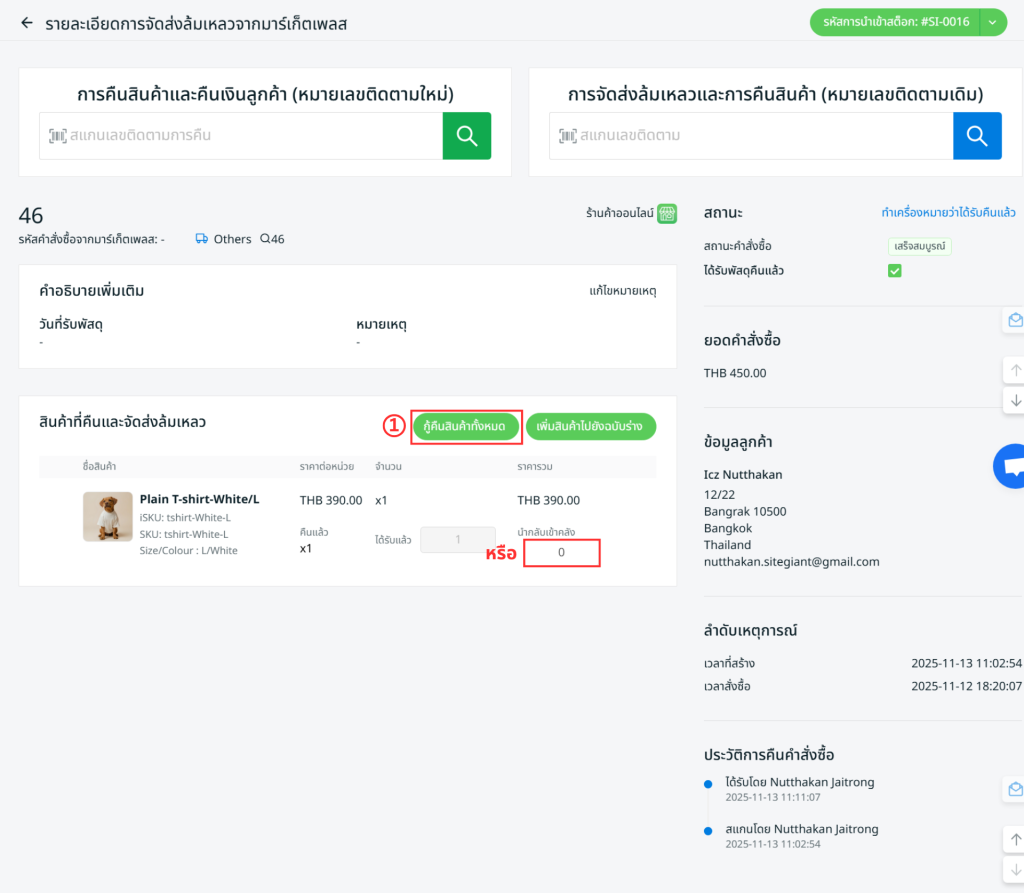The width and height of the screenshot is (1024, 893).
Task: Click the down arrow beside order total
Action: 1015,400
